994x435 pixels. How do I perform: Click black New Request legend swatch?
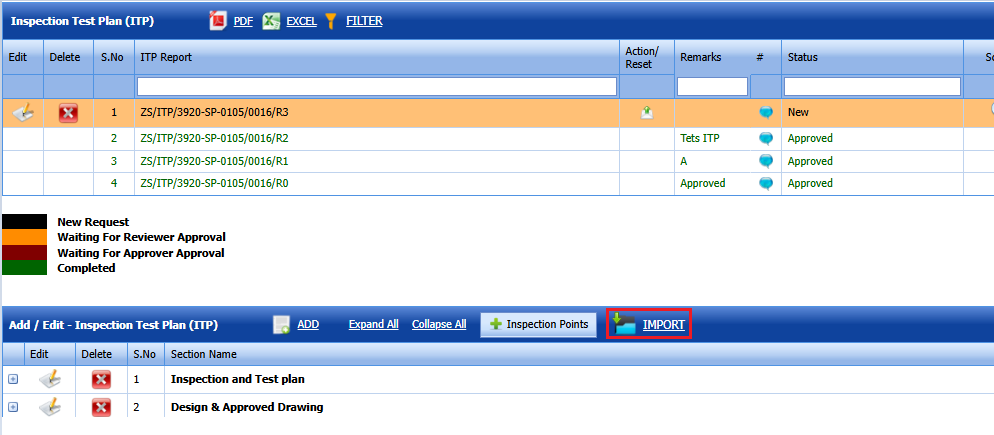click(x=24, y=222)
